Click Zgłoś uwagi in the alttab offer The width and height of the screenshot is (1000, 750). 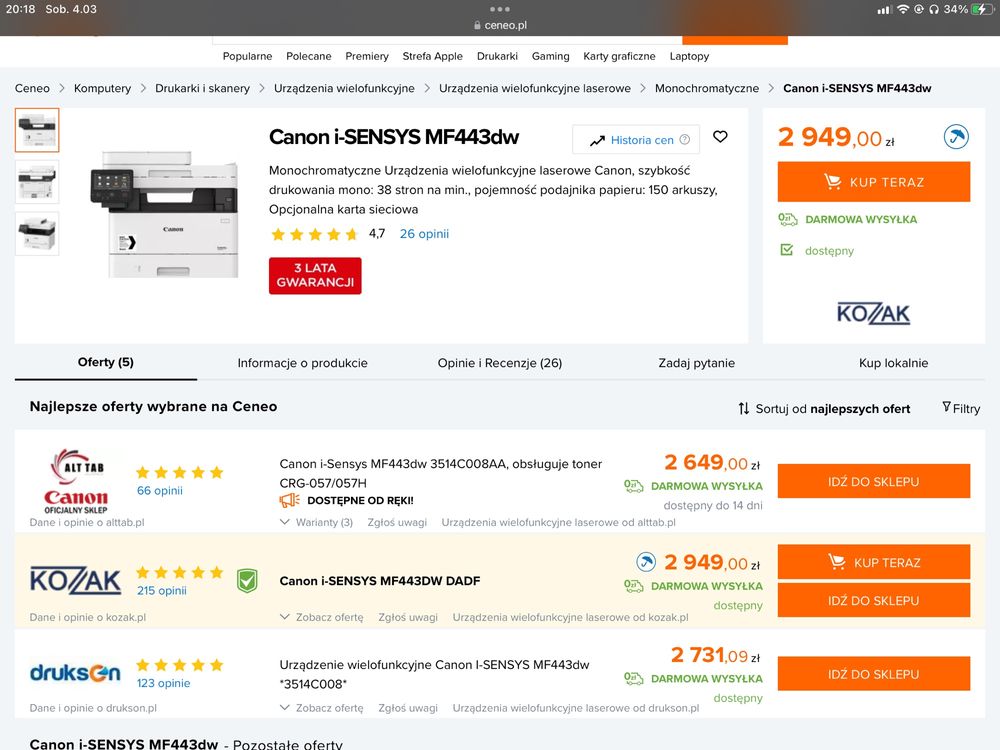(x=397, y=522)
